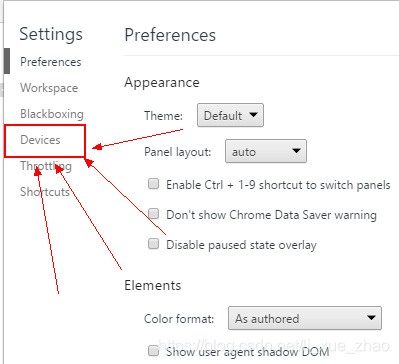Image resolution: width=399 pixels, height=364 pixels.
Task: Show the Shortcuts settings page
Action: (x=45, y=192)
